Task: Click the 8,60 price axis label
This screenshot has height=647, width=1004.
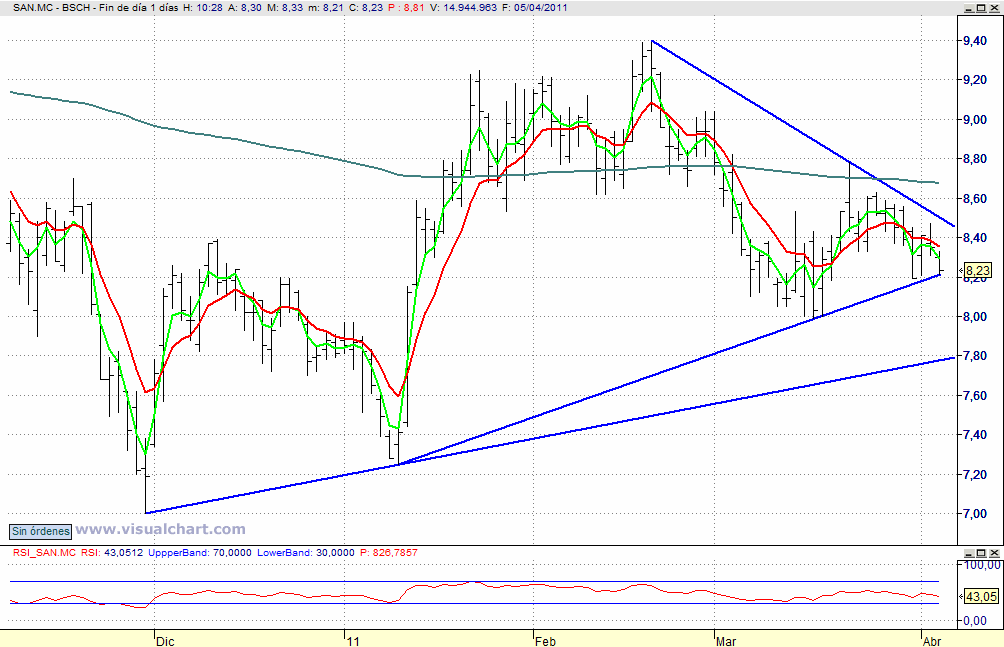Action: (975, 199)
